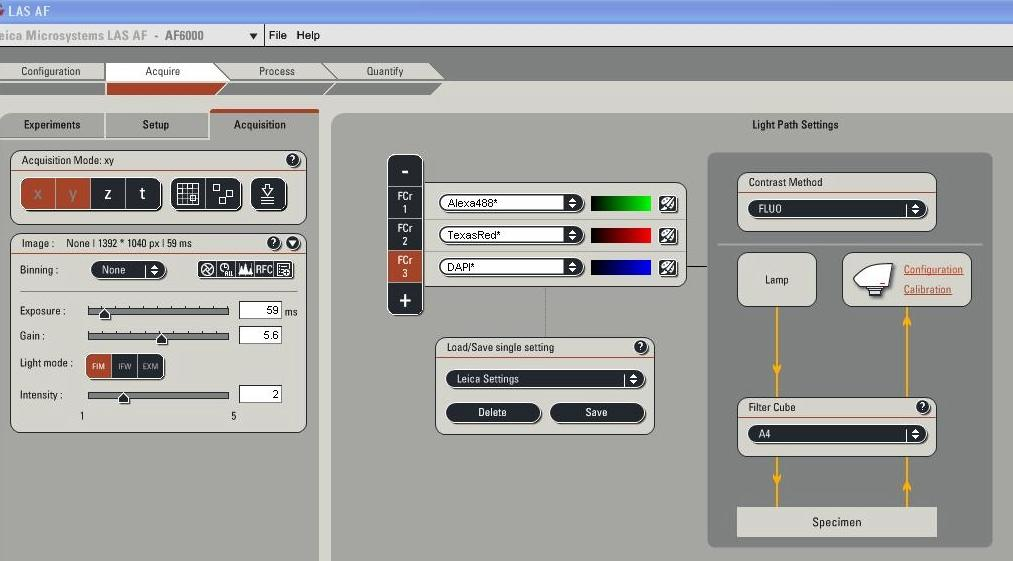Click the Intensity slider handle
Image resolution: width=1013 pixels, height=561 pixels.
tap(123, 397)
